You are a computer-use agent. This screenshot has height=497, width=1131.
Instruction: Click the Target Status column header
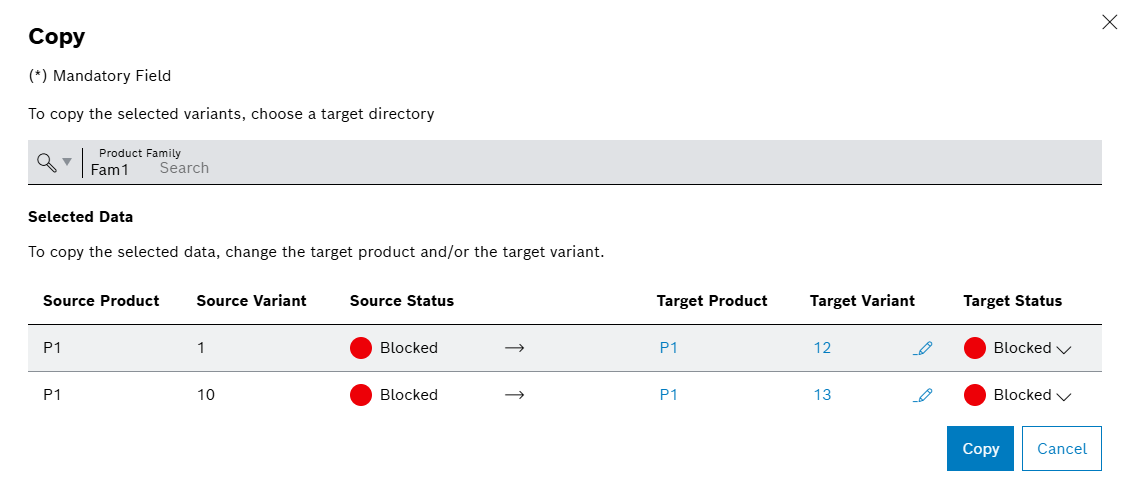pos(1012,301)
